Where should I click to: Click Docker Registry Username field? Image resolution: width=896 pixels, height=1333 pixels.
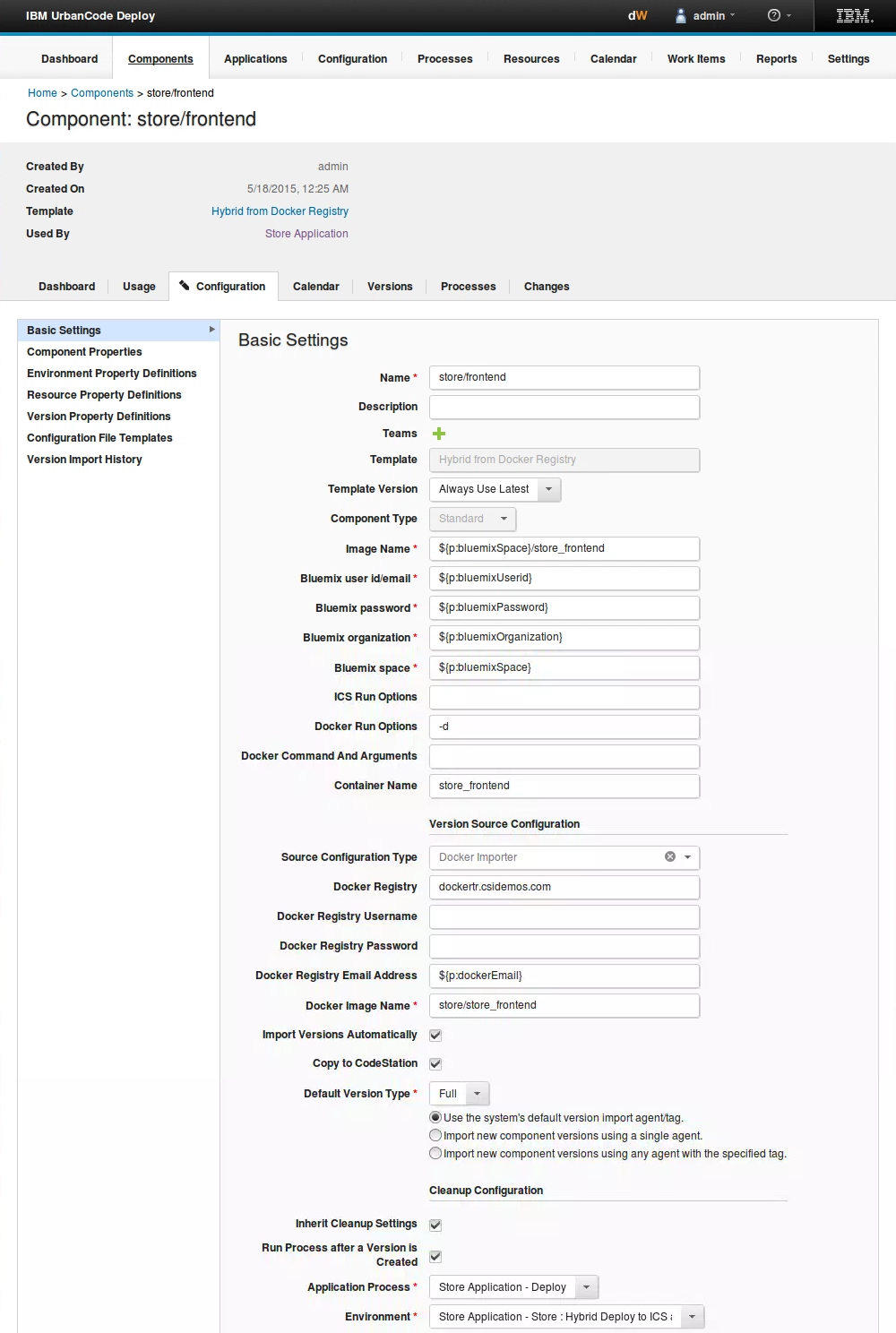564,916
